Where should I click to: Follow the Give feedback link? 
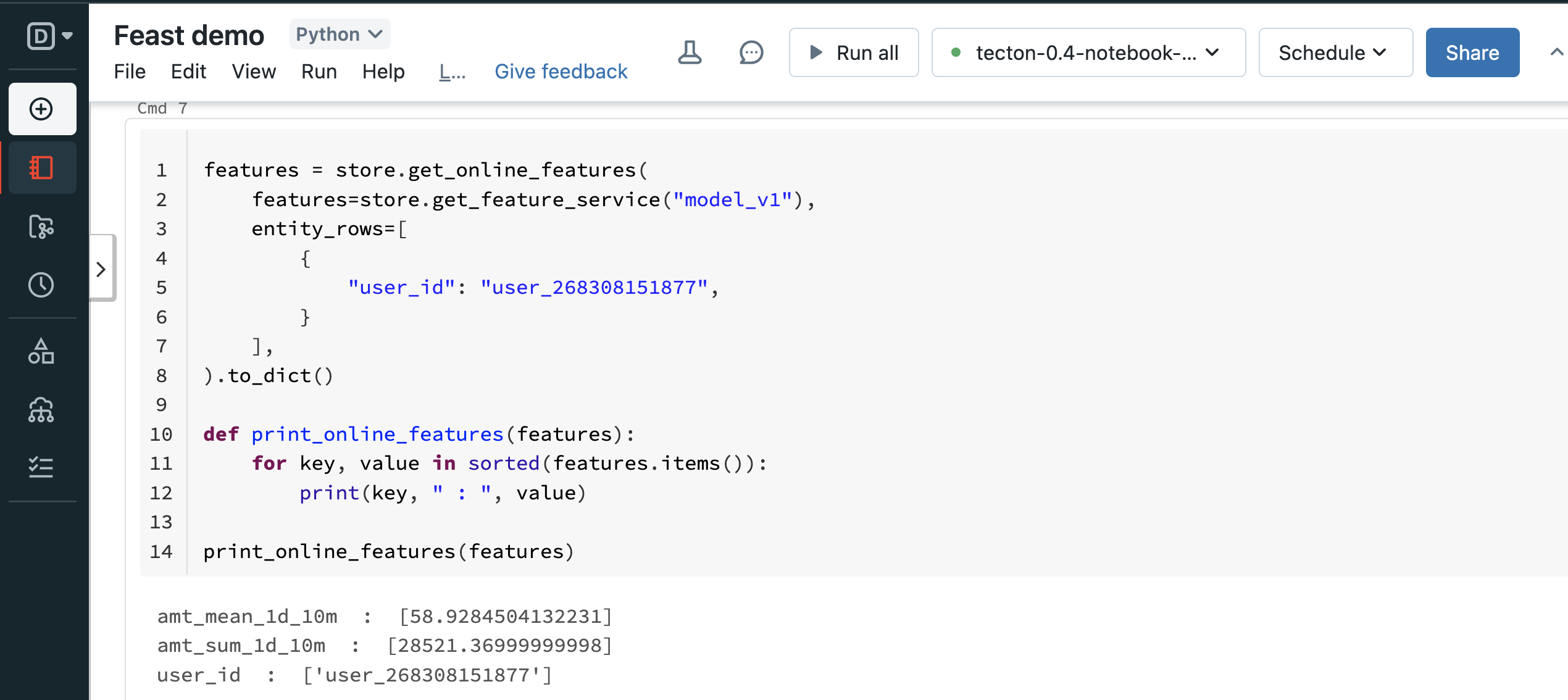pyautogui.click(x=561, y=72)
